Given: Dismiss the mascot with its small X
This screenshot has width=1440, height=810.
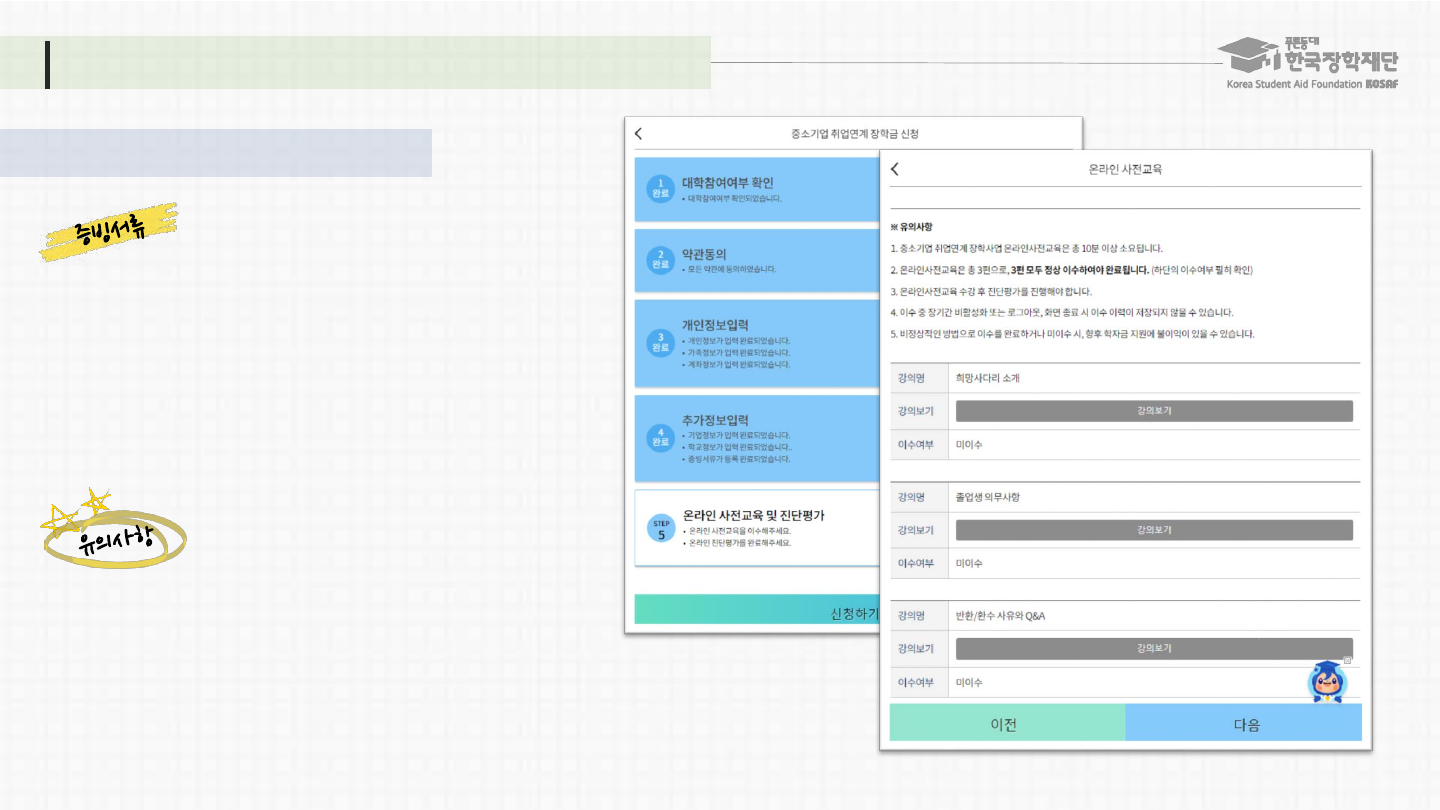Looking at the screenshot, I should pyautogui.click(x=1347, y=660).
